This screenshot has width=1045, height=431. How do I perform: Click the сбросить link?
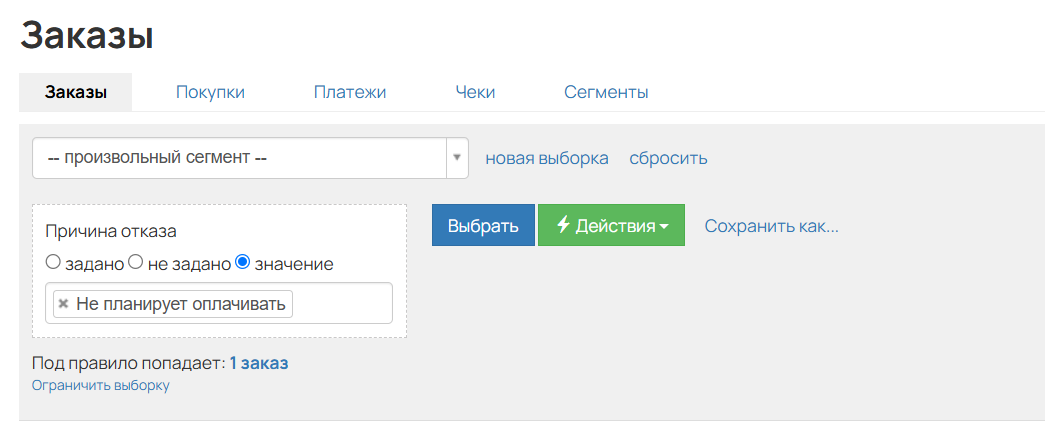coord(668,159)
